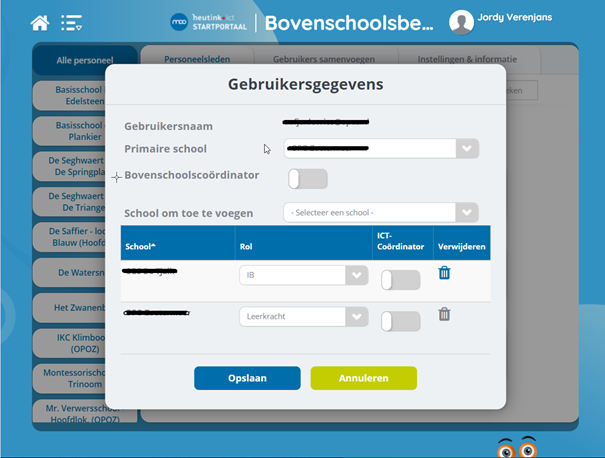Click the Verwijderen column header

tap(462, 243)
